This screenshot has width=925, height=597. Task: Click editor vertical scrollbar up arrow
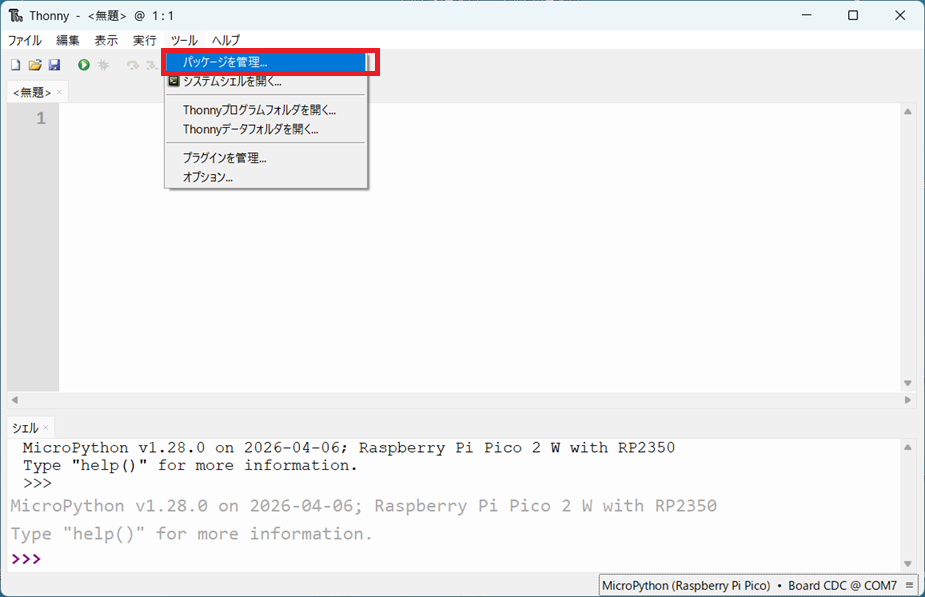pos(908,111)
